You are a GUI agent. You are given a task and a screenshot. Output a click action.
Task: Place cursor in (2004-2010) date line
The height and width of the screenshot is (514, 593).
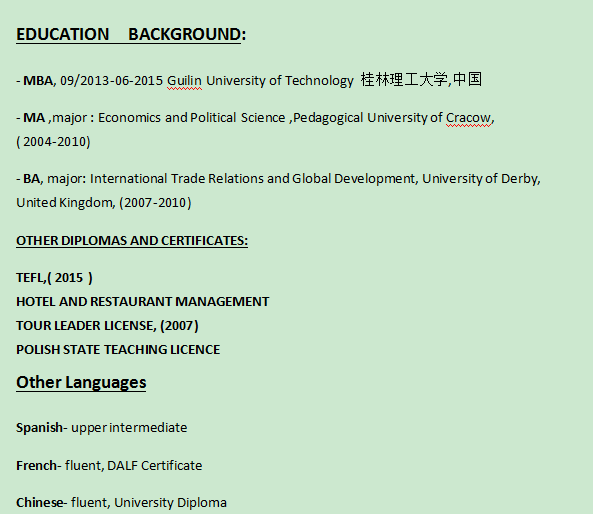(x=53, y=142)
